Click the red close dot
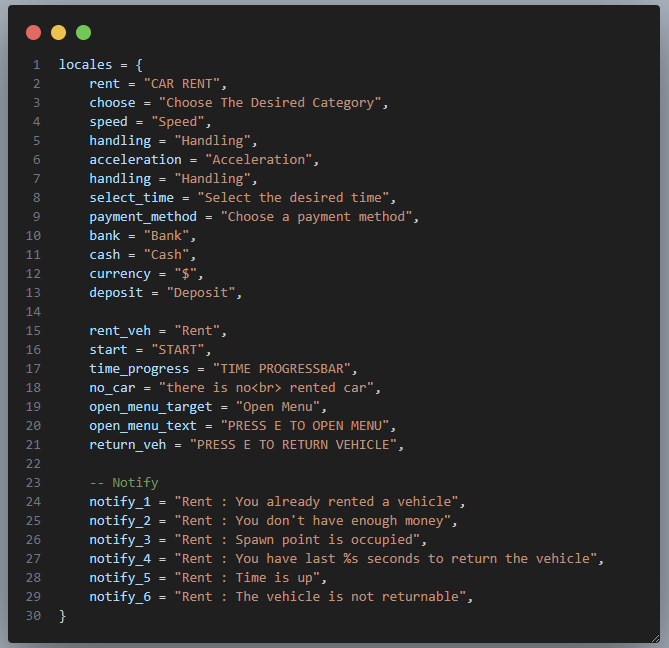The height and width of the screenshot is (648, 669). (33, 33)
